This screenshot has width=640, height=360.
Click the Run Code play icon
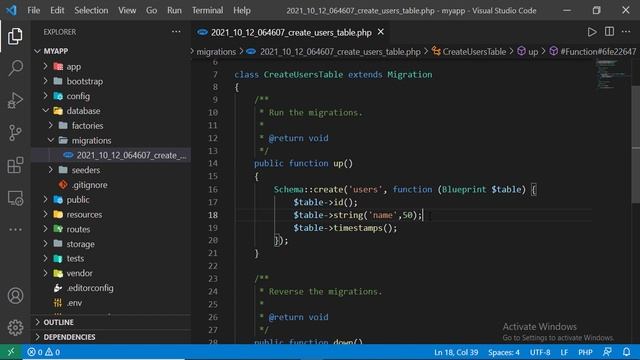[x=592, y=32]
